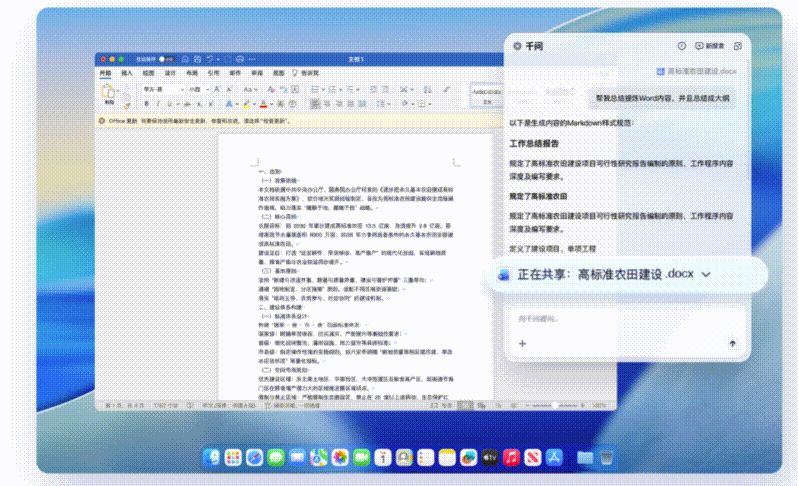The image size is (798, 486).
Task: Click the Paste clipboard icon
Action: click(109, 94)
